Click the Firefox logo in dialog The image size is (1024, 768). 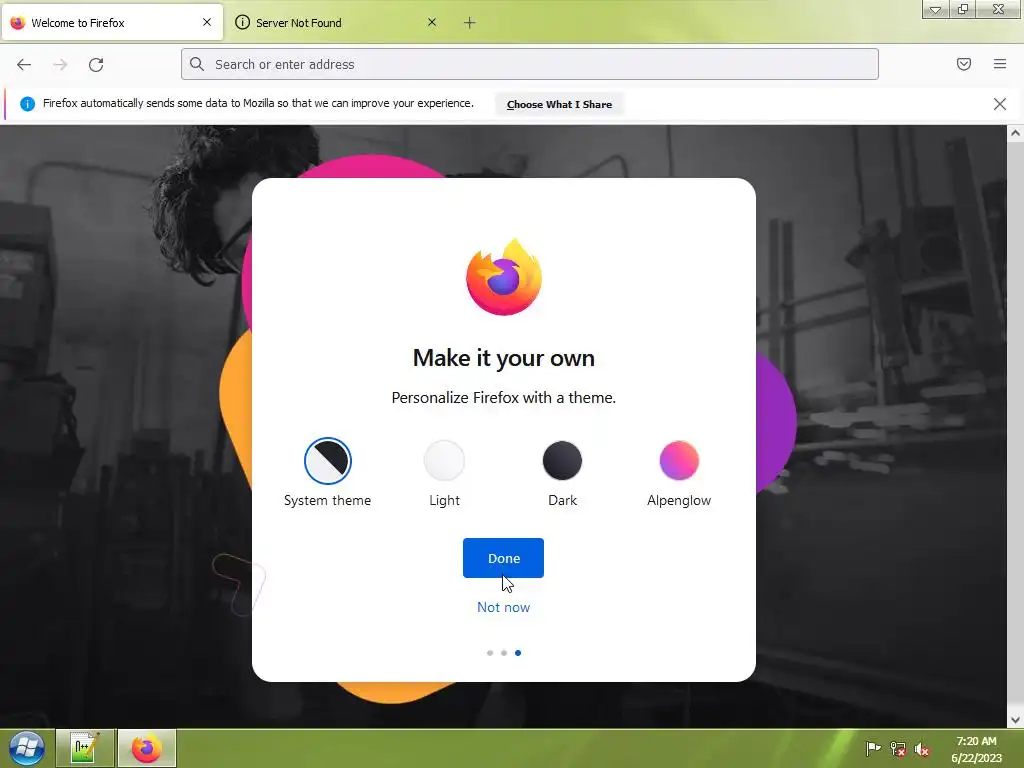(x=504, y=277)
